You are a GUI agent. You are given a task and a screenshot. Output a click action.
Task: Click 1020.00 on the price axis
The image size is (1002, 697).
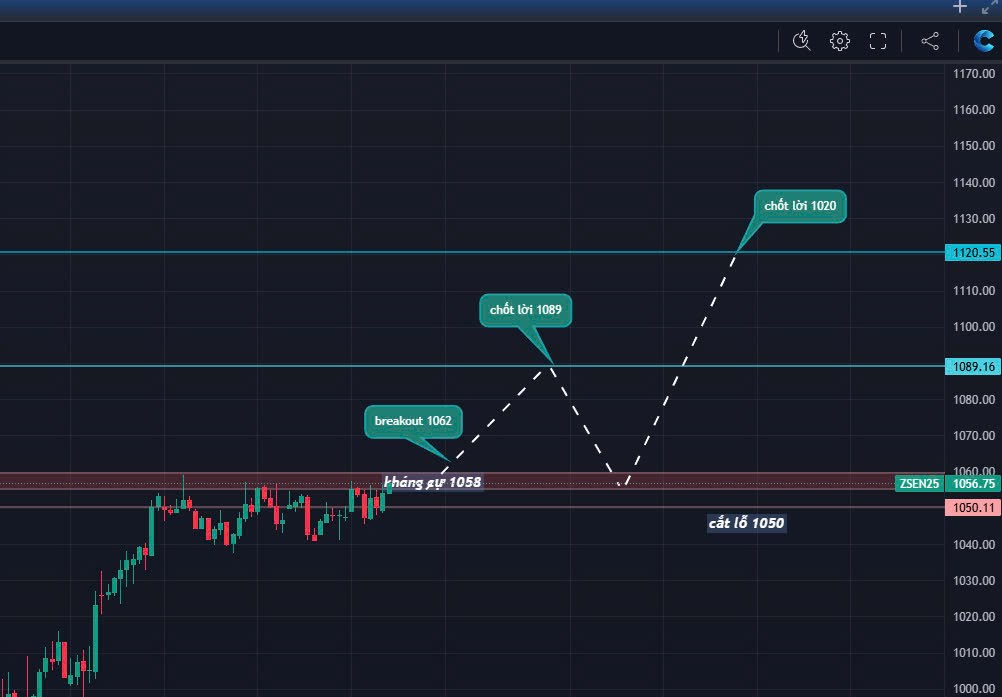point(974,617)
